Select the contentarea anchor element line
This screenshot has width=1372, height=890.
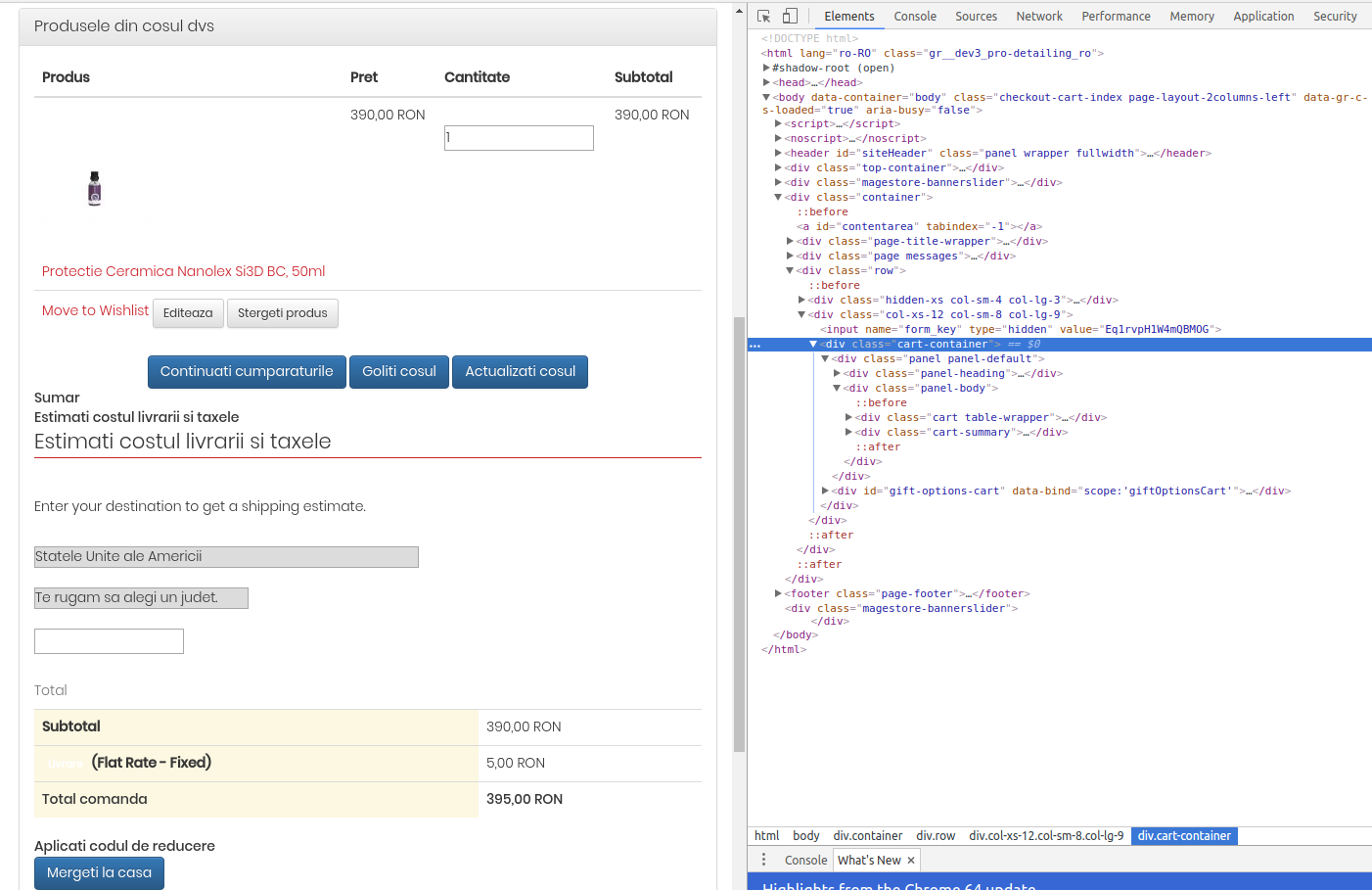click(919, 227)
